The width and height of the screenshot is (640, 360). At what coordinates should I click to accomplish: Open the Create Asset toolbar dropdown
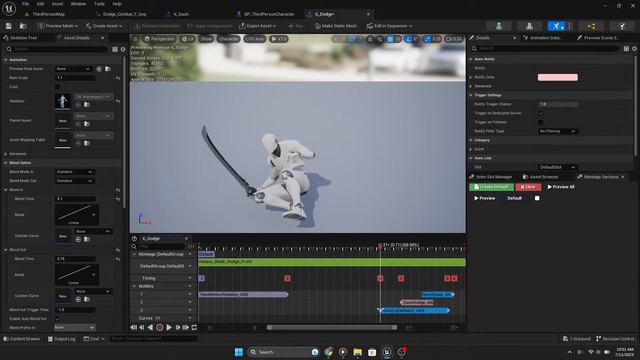104,26
